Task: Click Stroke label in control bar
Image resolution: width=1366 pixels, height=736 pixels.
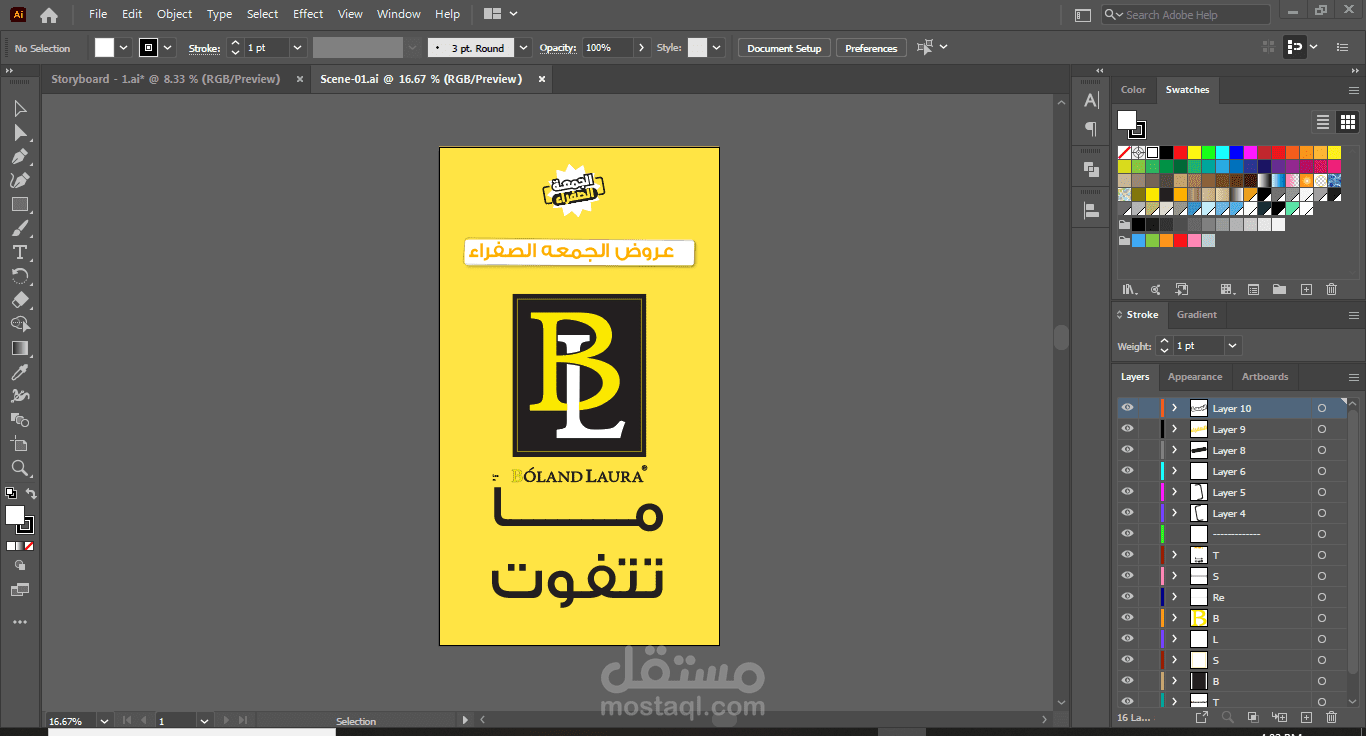Action: 204,48
